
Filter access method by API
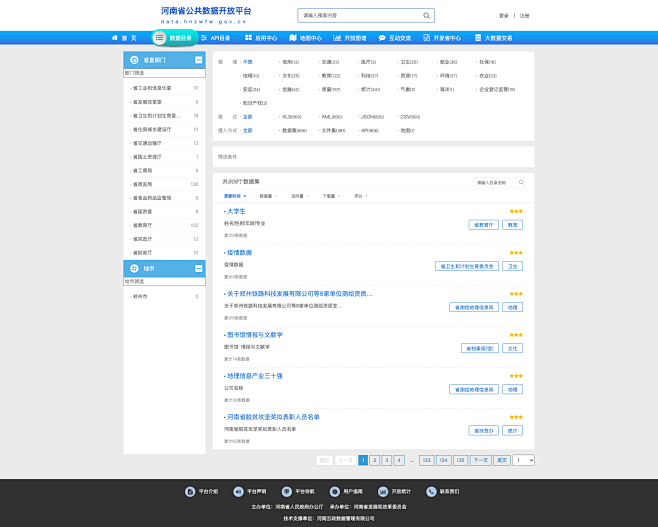pyautogui.click(x=370, y=130)
